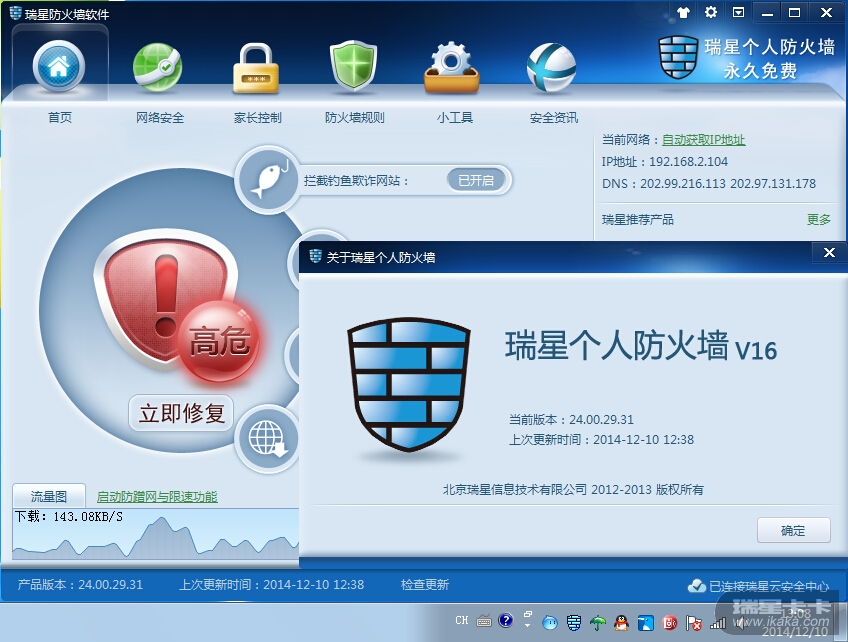Click the 安全资讯 tab label
Screen dimensions: 848x642
pyautogui.click(x=554, y=117)
